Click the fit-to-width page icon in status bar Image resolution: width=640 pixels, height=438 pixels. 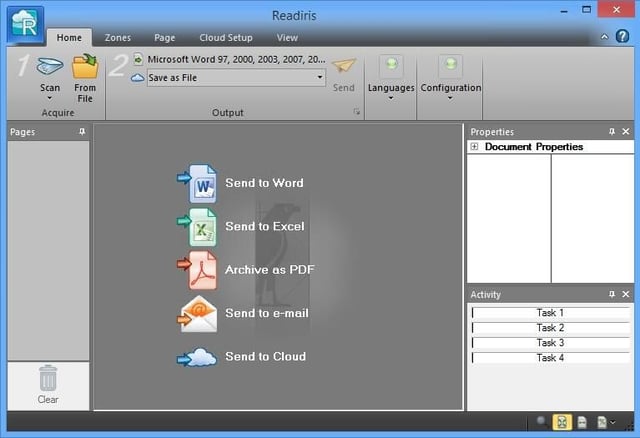coord(582,422)
